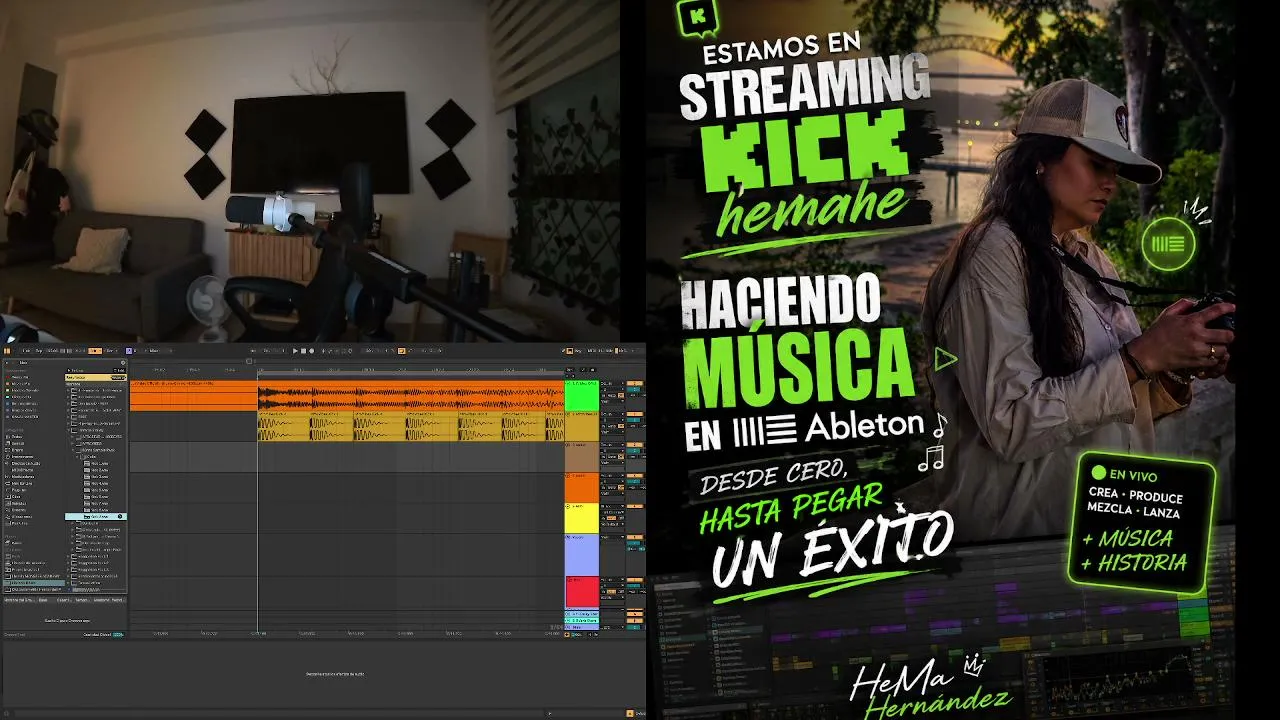The image size is (1280, 720).
Task: Toggle the track activator on the green track
Action: (635, 383)
